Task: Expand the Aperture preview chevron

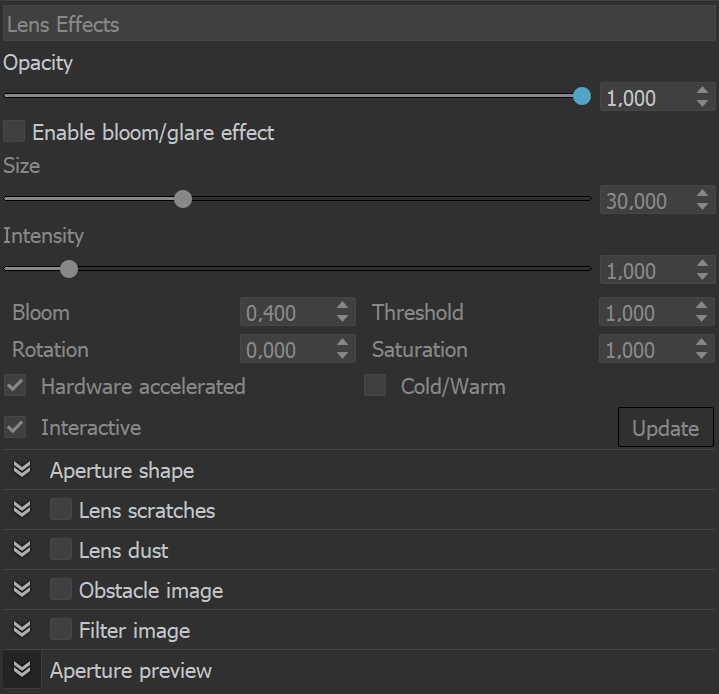Action: click(x=22, y=670)
